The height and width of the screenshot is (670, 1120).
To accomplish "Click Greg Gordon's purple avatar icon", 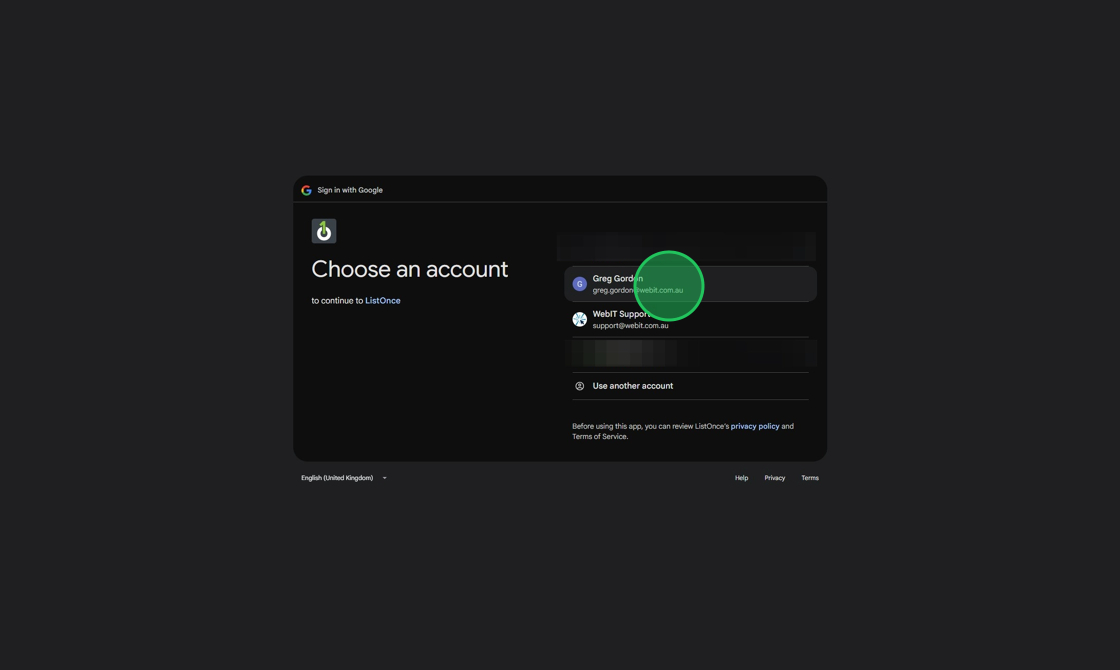I will coord(579,284).
